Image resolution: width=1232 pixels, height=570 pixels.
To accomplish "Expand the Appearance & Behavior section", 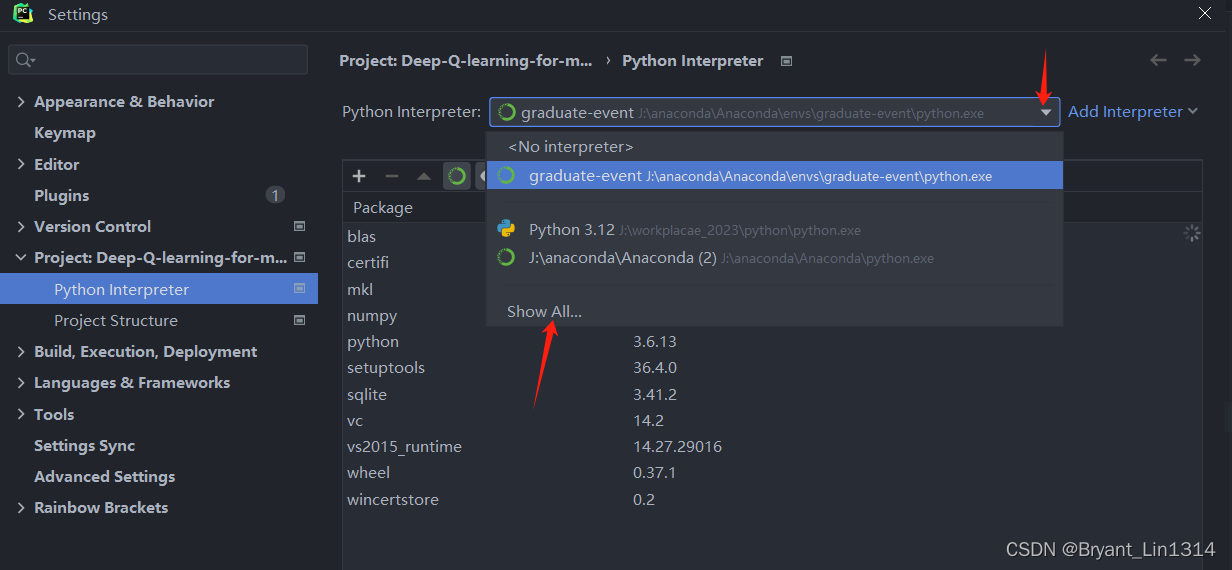I will click(x=22, y=102).
